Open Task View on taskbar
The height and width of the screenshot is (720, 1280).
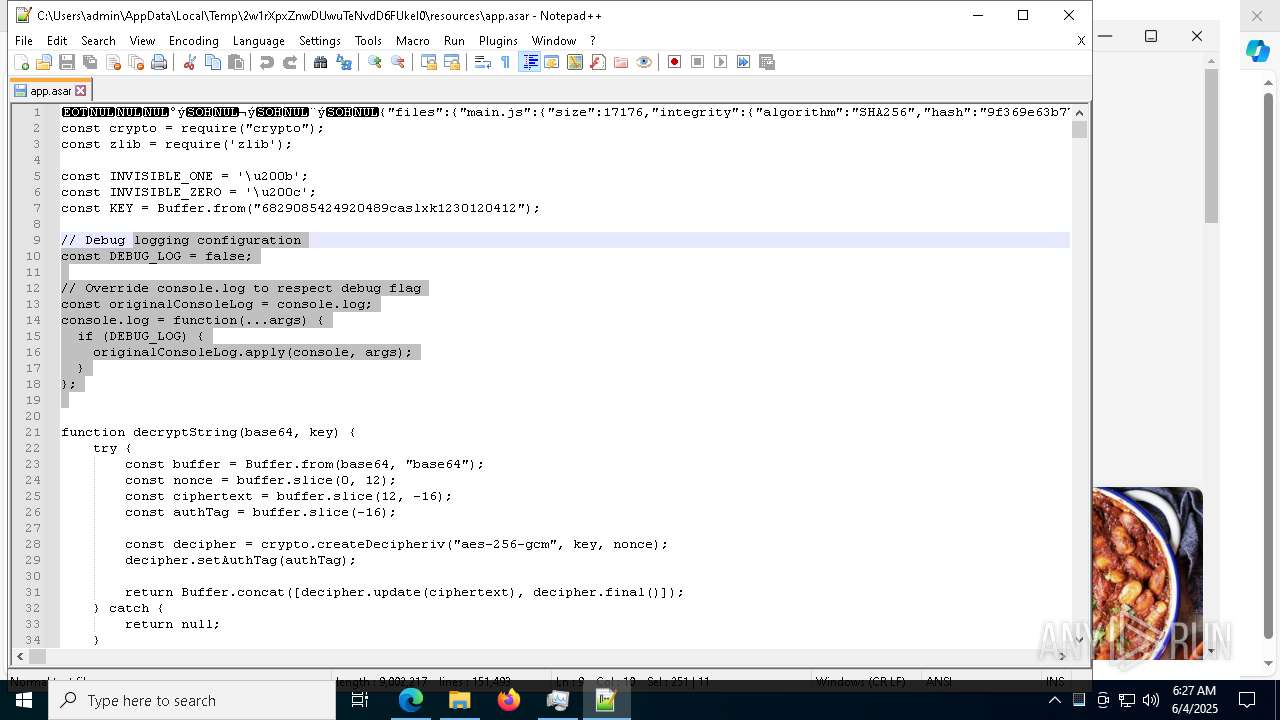click(x=360, y=700)
